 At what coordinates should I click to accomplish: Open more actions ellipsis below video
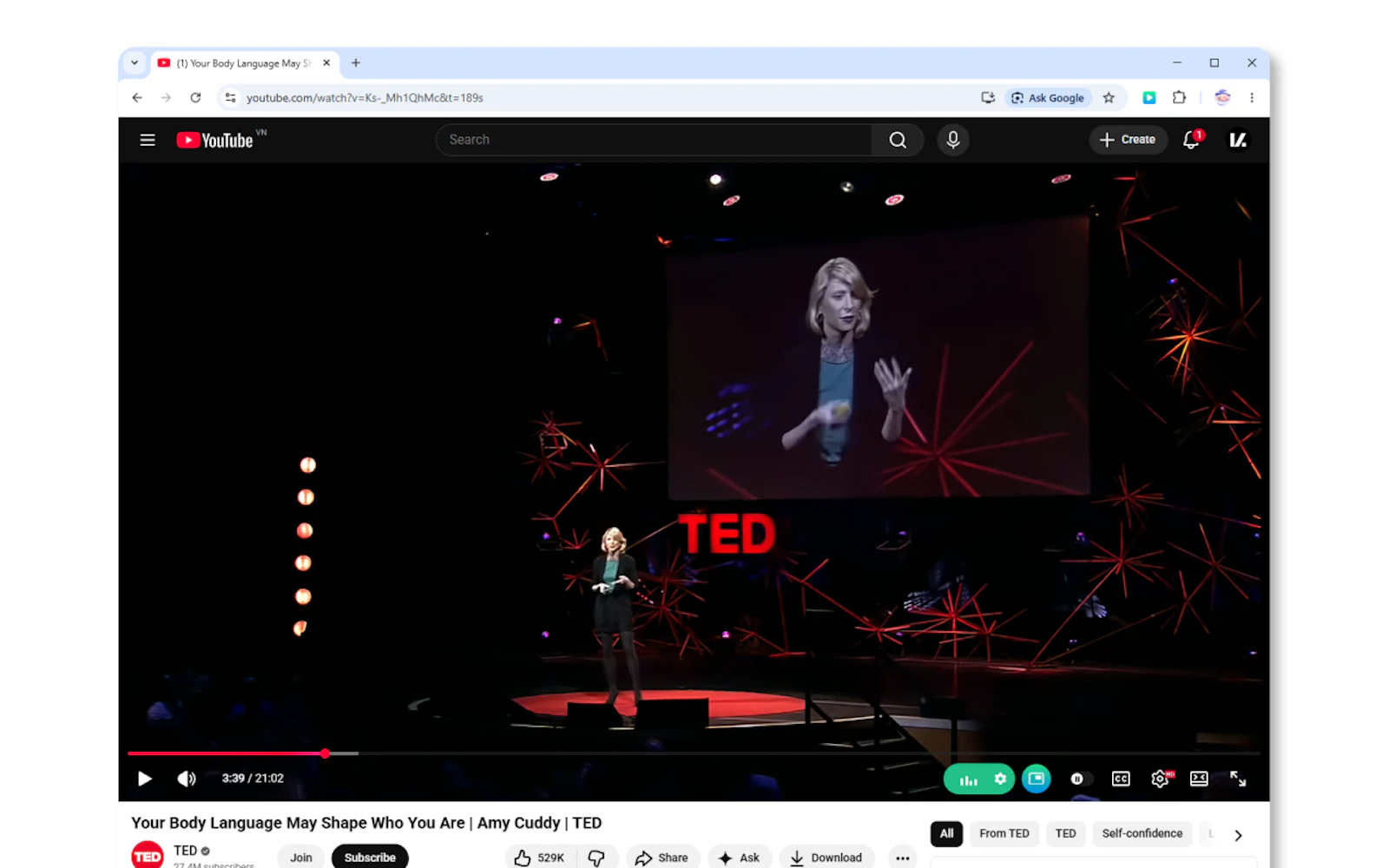903,858
